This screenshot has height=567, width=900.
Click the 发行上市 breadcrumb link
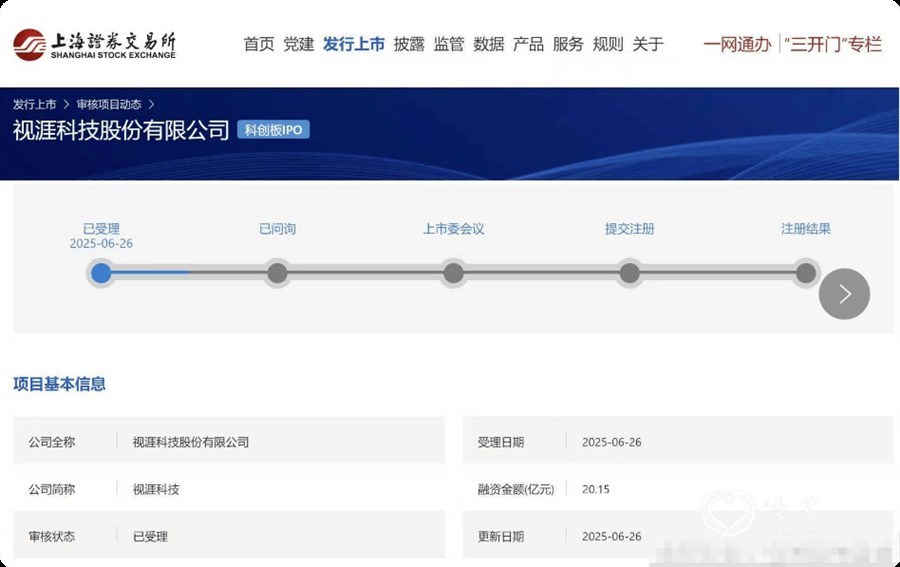point(34,104)
